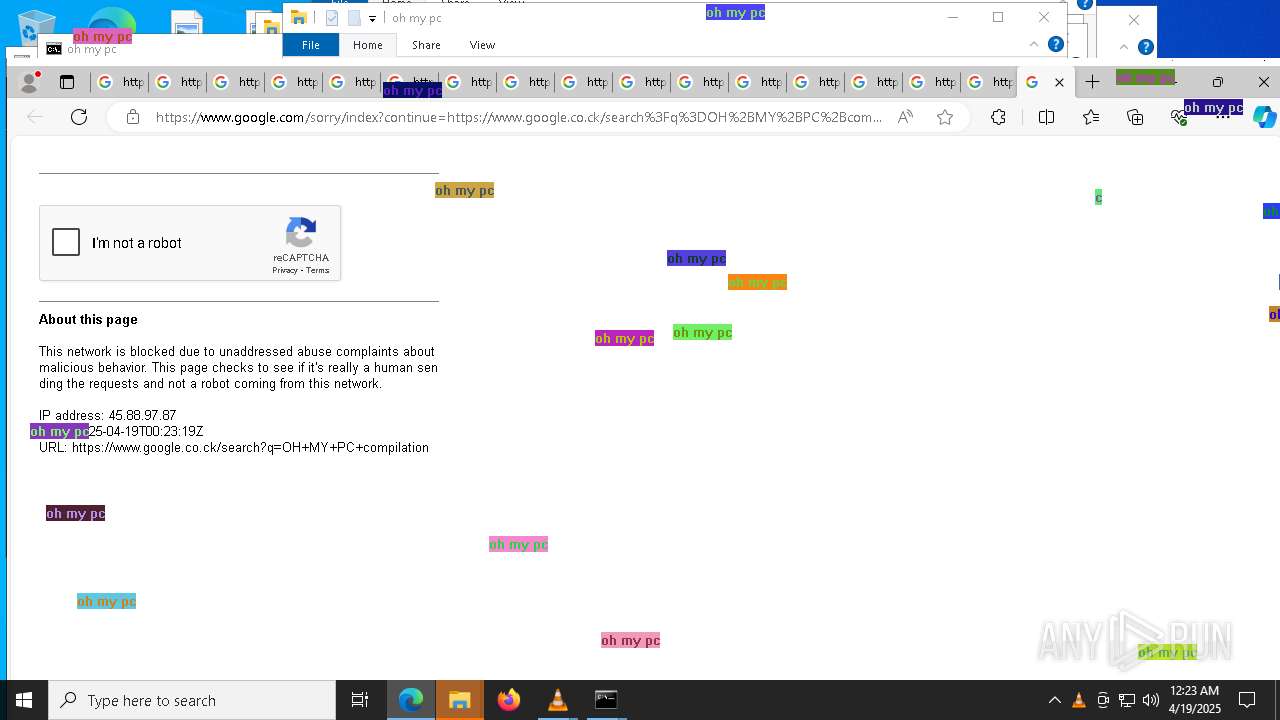Open the Edge Favorites list
1280x720 pixels.
(1091, 117)
